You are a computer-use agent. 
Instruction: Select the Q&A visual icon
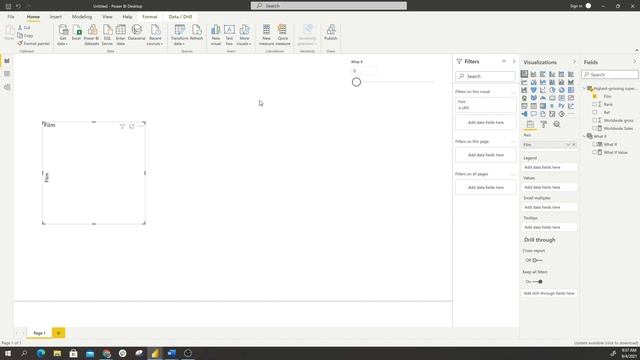533,114
